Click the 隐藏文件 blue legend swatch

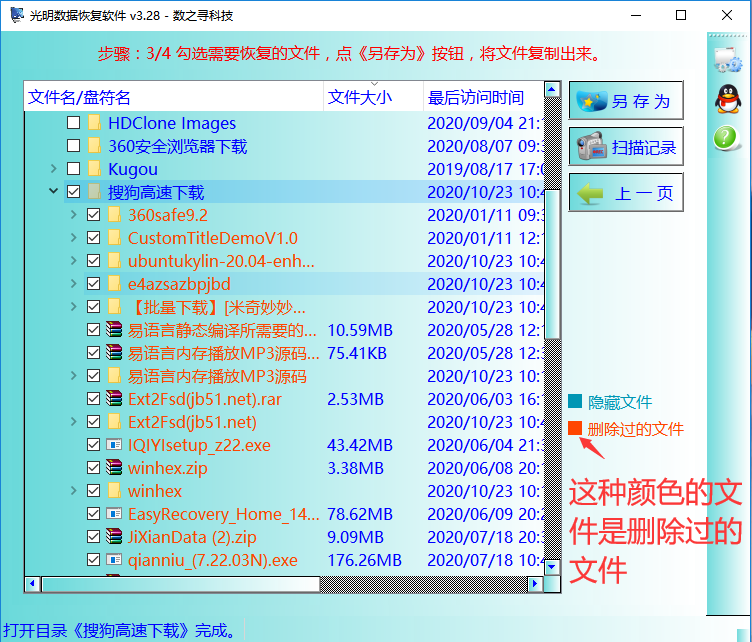[575, 401]
